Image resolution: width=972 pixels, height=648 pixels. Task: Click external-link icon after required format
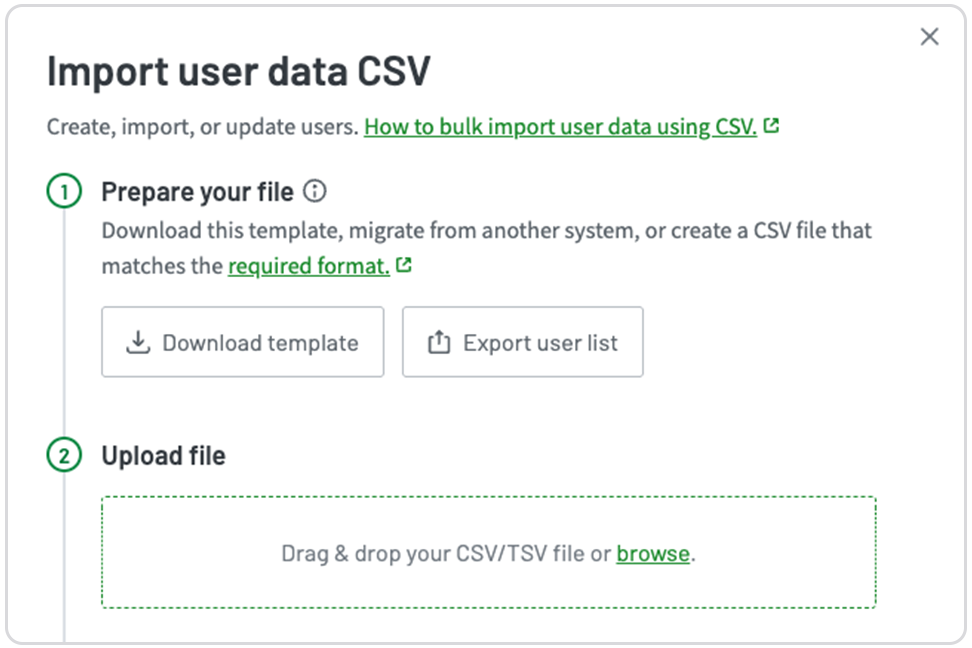(404, 266)
